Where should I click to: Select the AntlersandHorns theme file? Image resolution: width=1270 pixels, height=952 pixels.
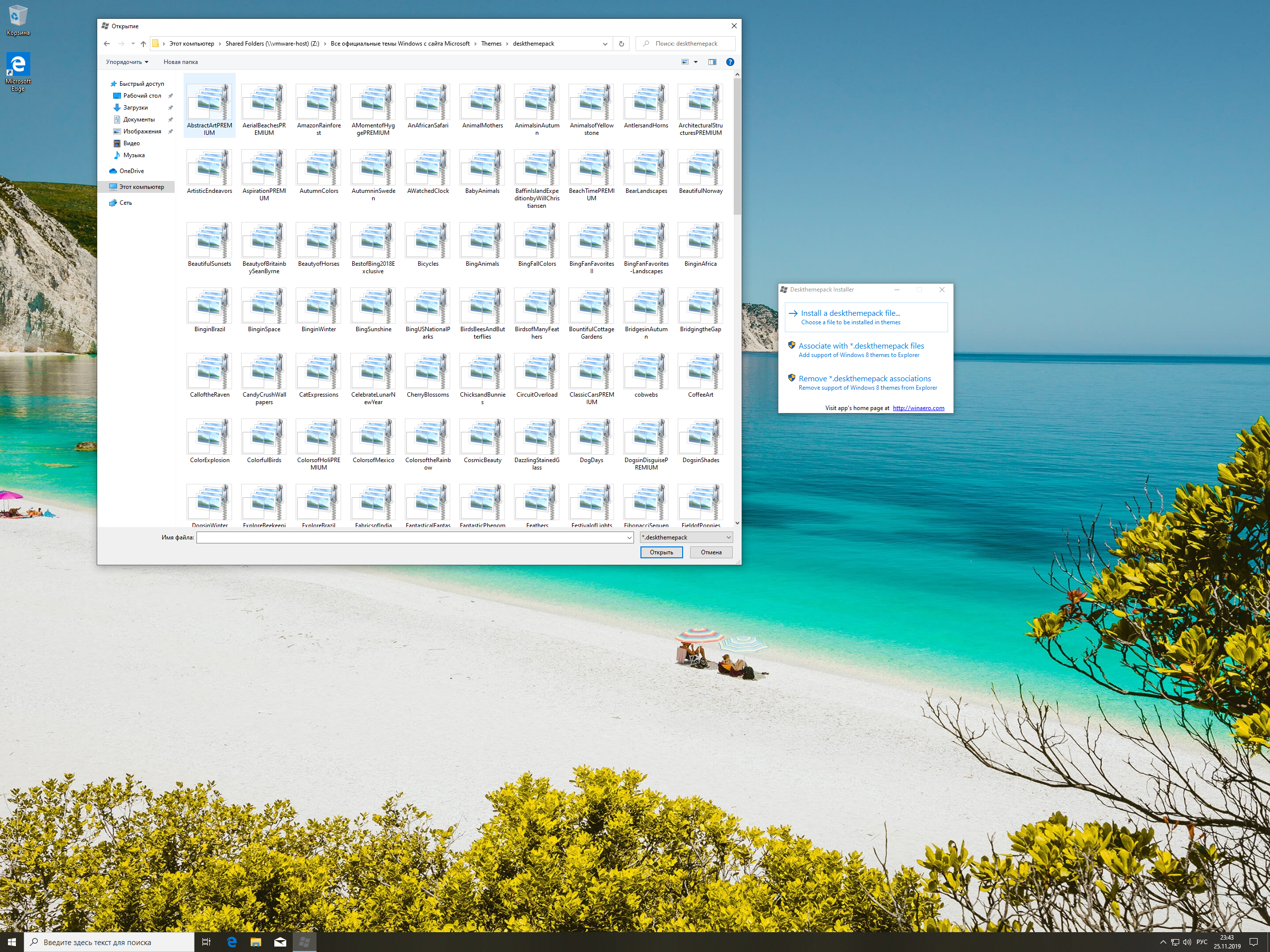646,107
